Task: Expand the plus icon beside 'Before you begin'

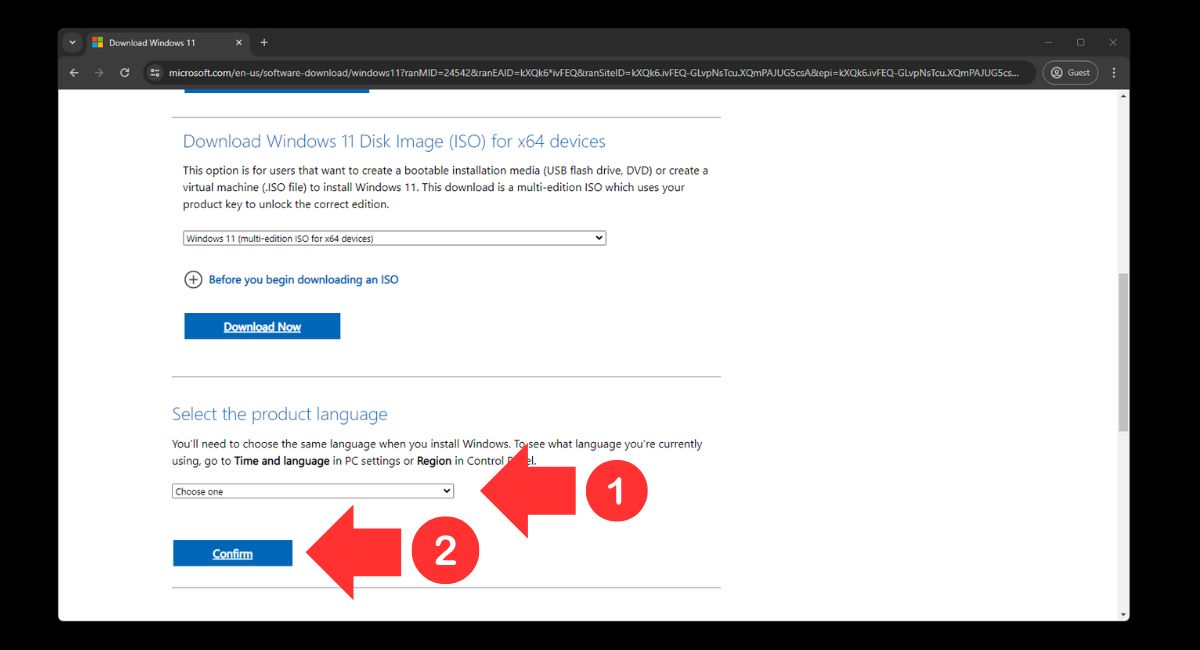Action: click(x=193, y=280)
